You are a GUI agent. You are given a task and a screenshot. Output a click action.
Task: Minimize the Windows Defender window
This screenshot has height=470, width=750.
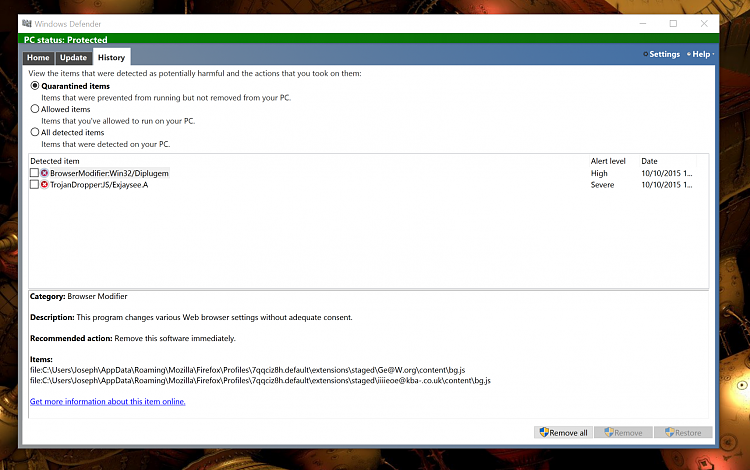tap(643, 23)
